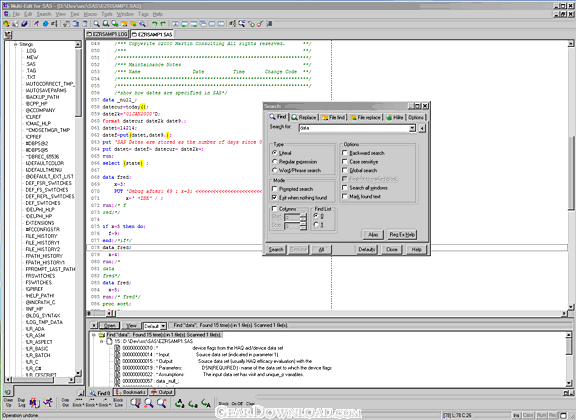Image resolution: width=576 pixels, height=420 pixels.
Task: Collapse the Find "data" results node
Action: [x=94, y=335]
